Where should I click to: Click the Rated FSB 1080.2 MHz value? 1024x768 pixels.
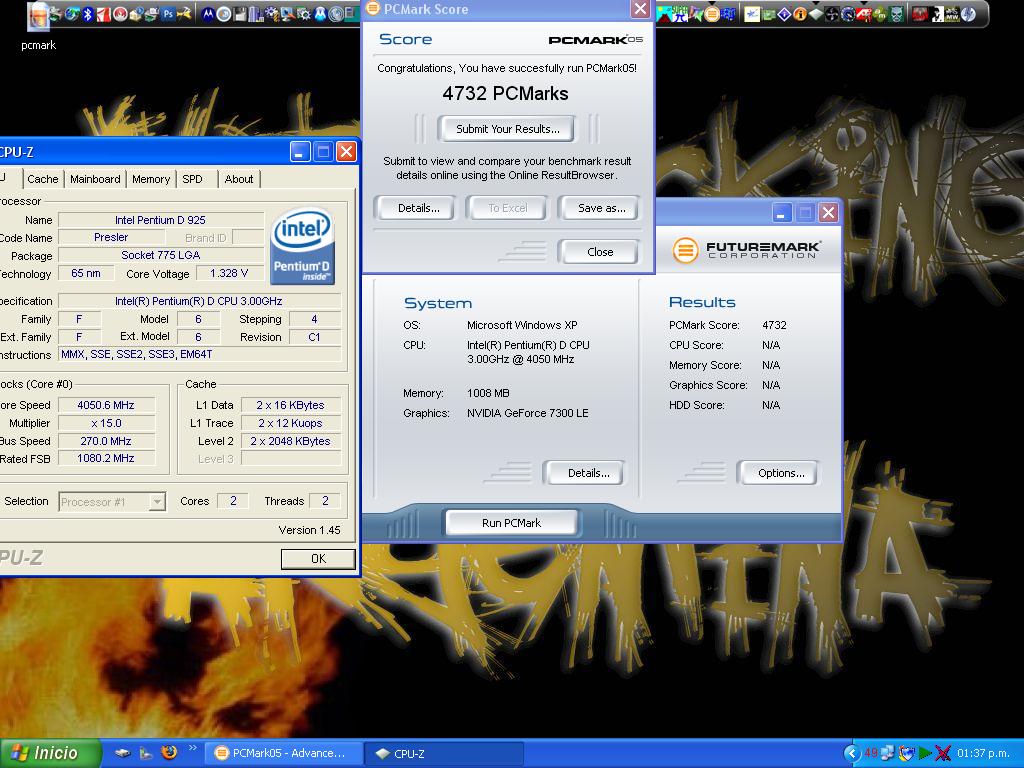[106, 458]
